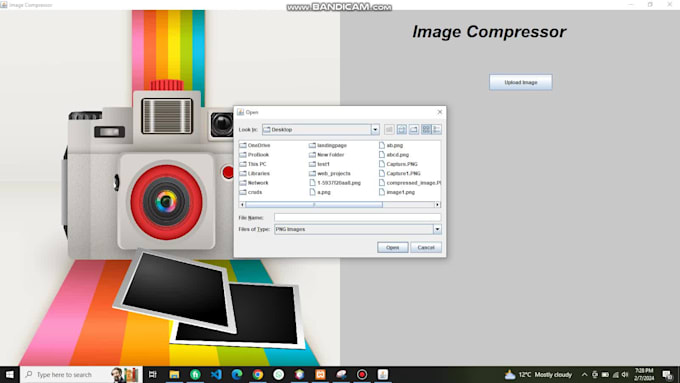The height and width of the screenshot is (383, 680).
Task: Click the Java app icon in the taskbar
Action: tap(383, 374)
